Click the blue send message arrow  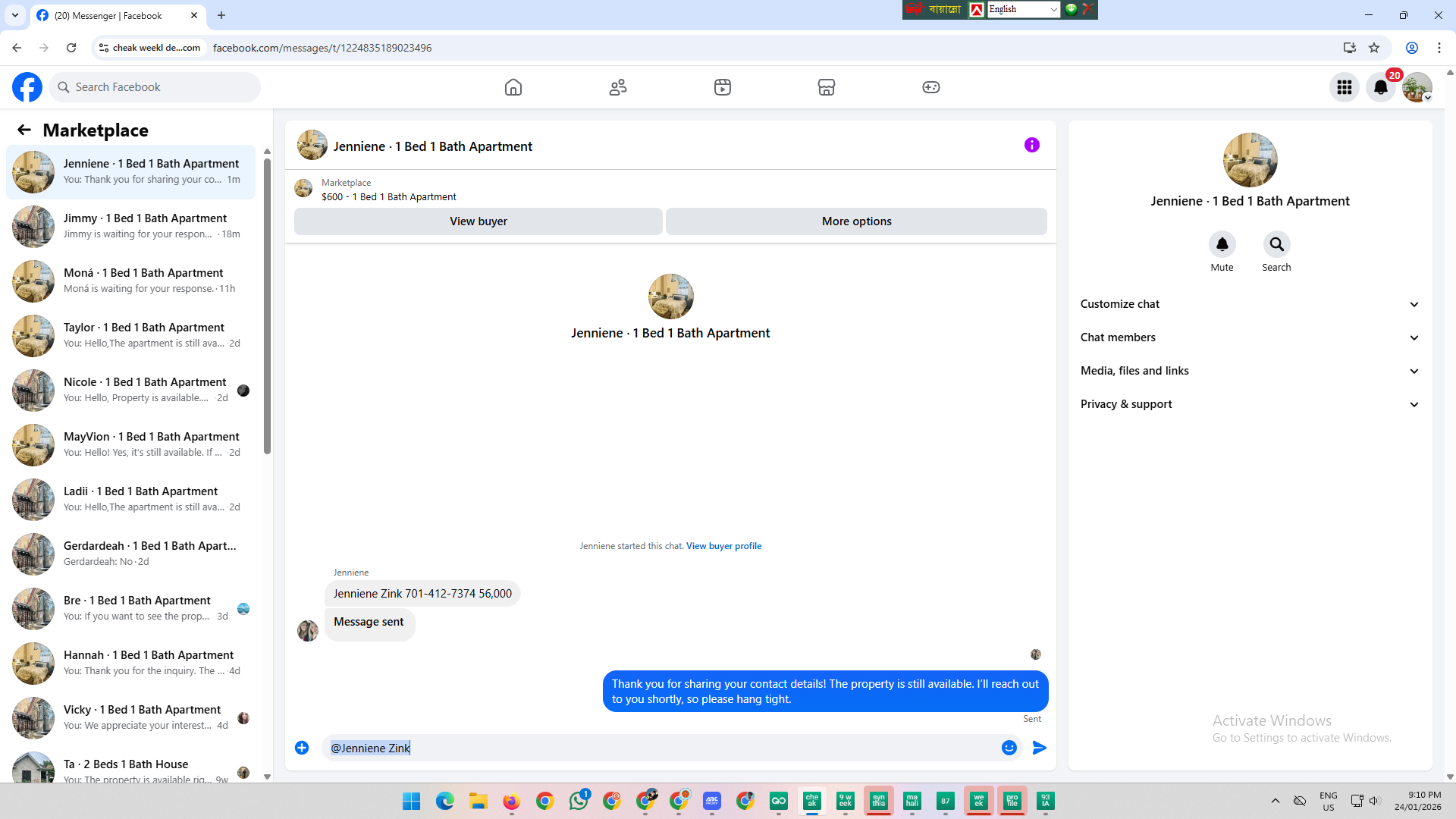pos(1040,748)
